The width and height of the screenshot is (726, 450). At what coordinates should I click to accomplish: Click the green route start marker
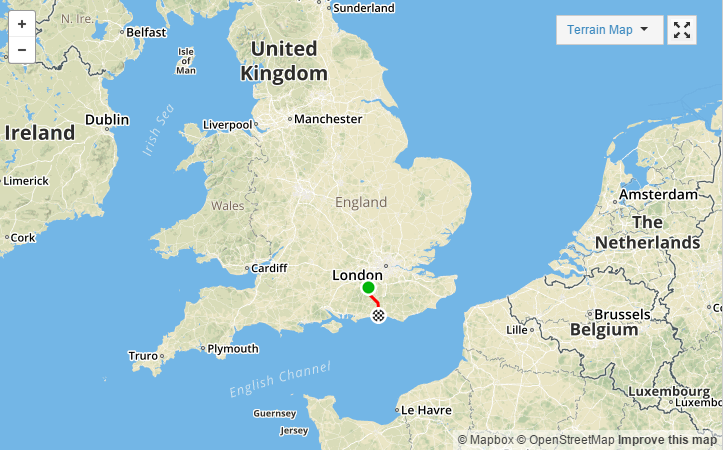pyautogui.click(x=368, y=288)
